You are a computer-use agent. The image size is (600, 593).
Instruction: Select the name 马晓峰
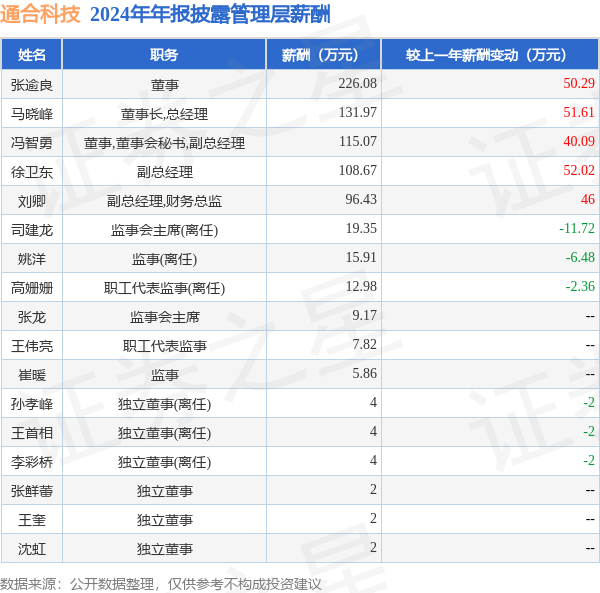click(x=31, y=114)
